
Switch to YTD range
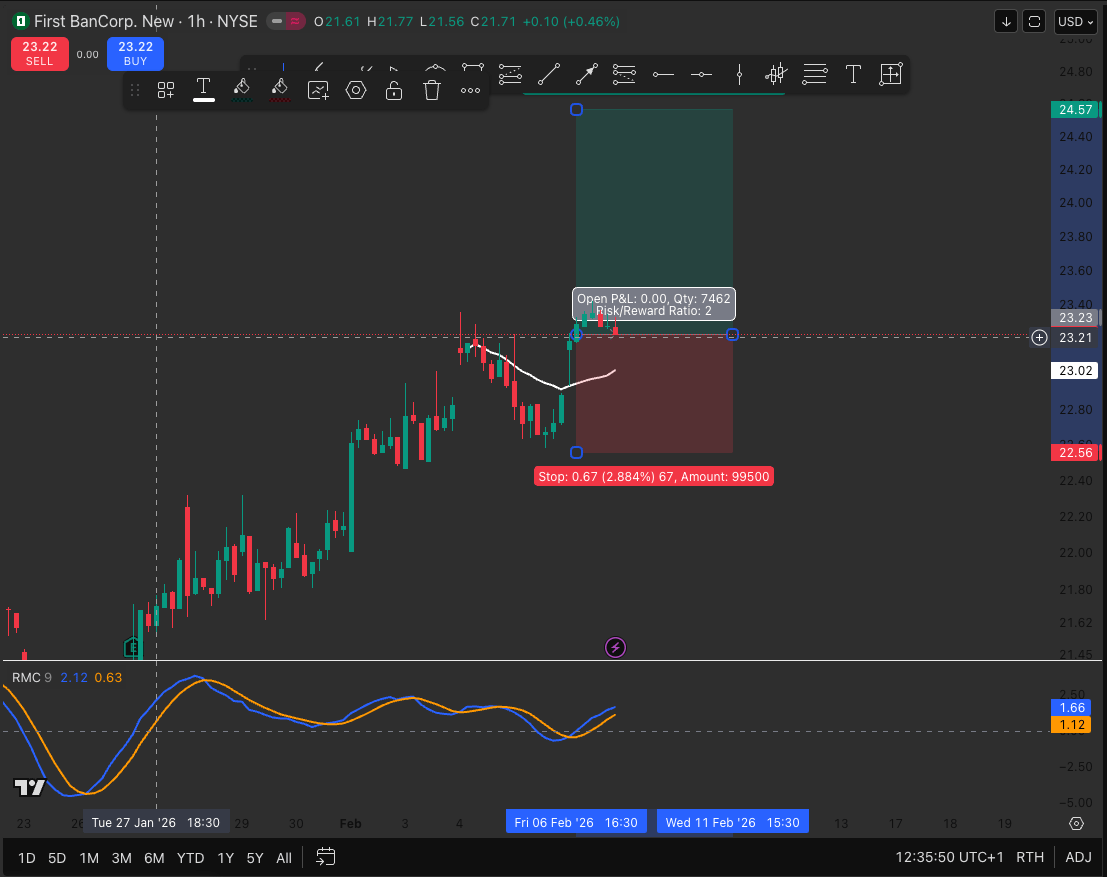point(190,858)
